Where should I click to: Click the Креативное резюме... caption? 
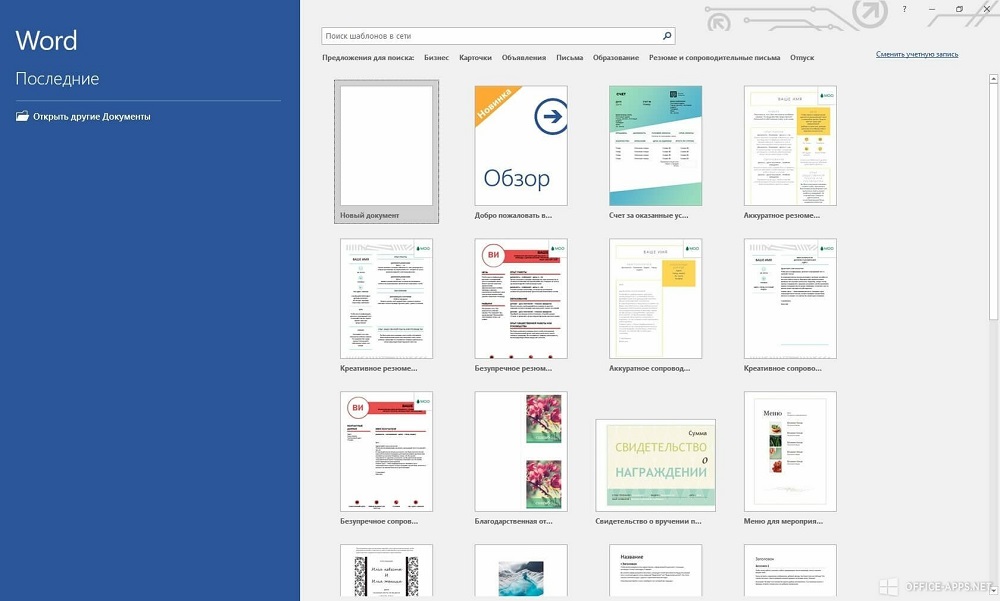pos(379,369)
